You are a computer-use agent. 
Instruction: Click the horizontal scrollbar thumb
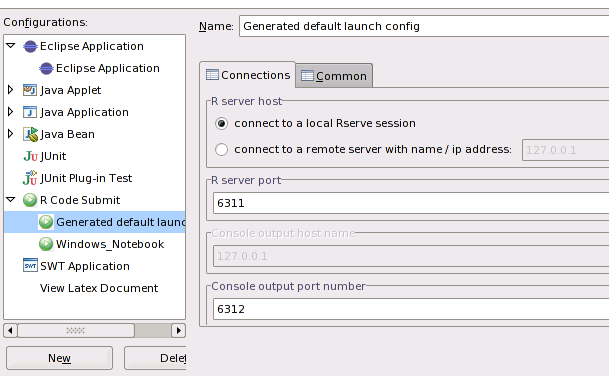(76, 331)
